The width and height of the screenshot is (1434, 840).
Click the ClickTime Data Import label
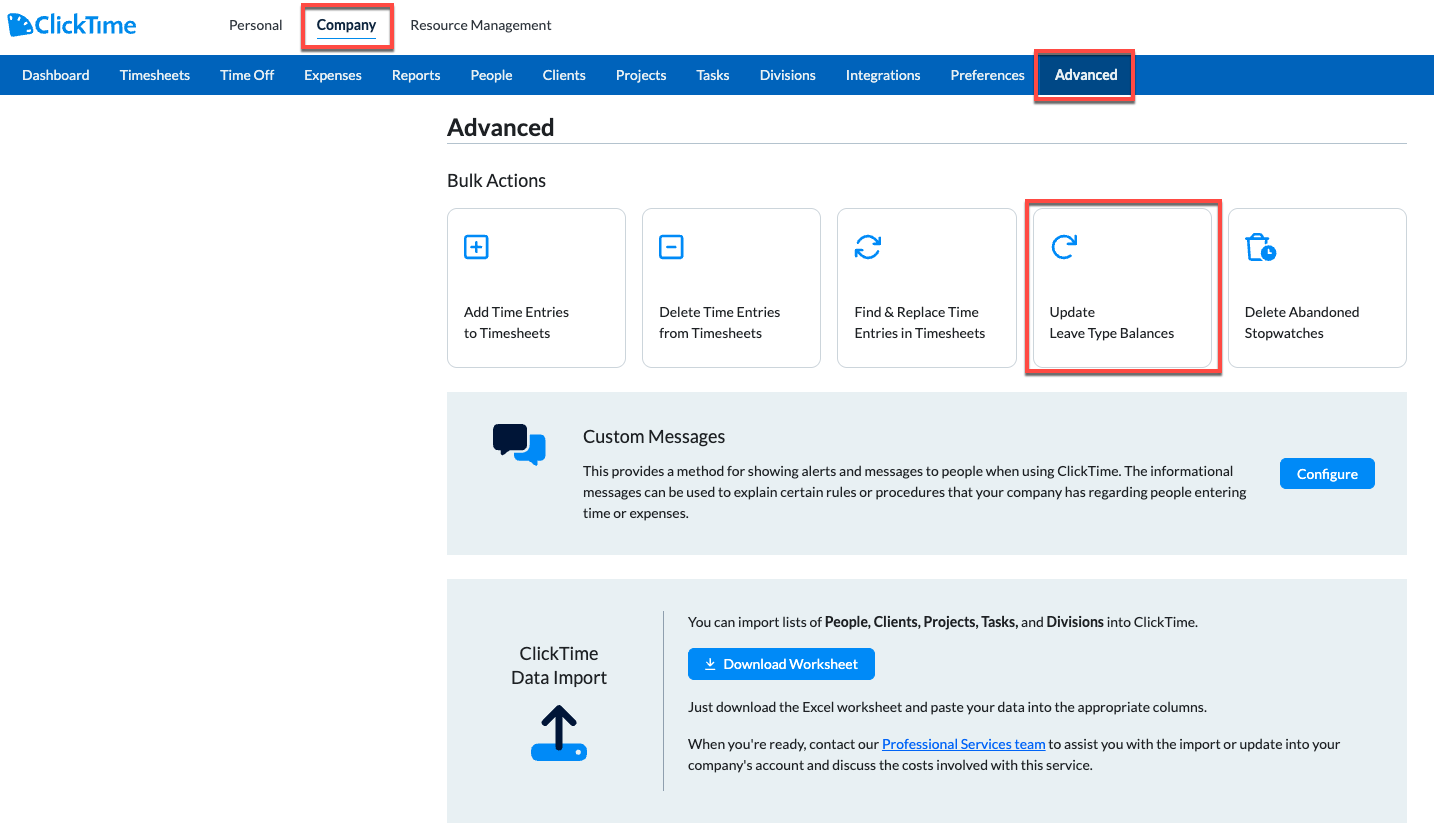[x=559, y=666]
